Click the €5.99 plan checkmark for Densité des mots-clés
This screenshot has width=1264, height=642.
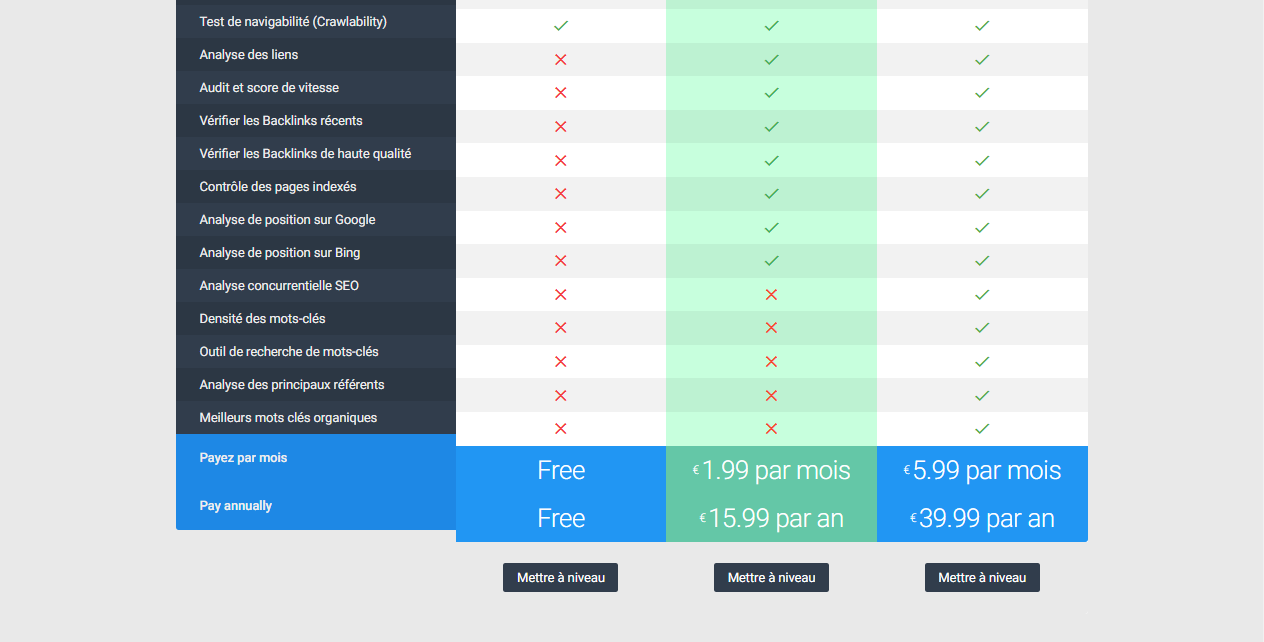[982, 328]
